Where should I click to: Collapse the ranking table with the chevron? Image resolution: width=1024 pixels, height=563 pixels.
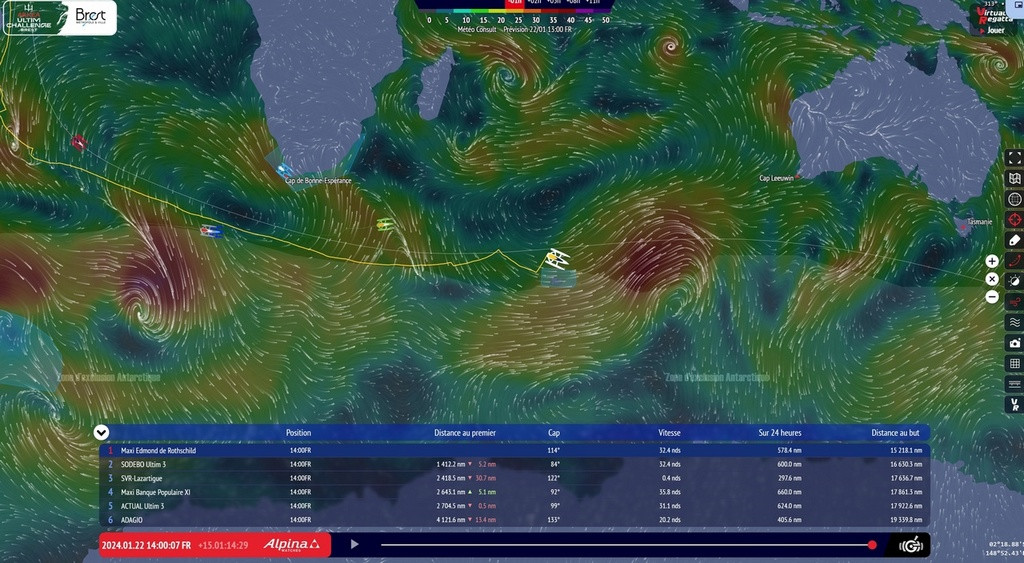click(101, 432)
